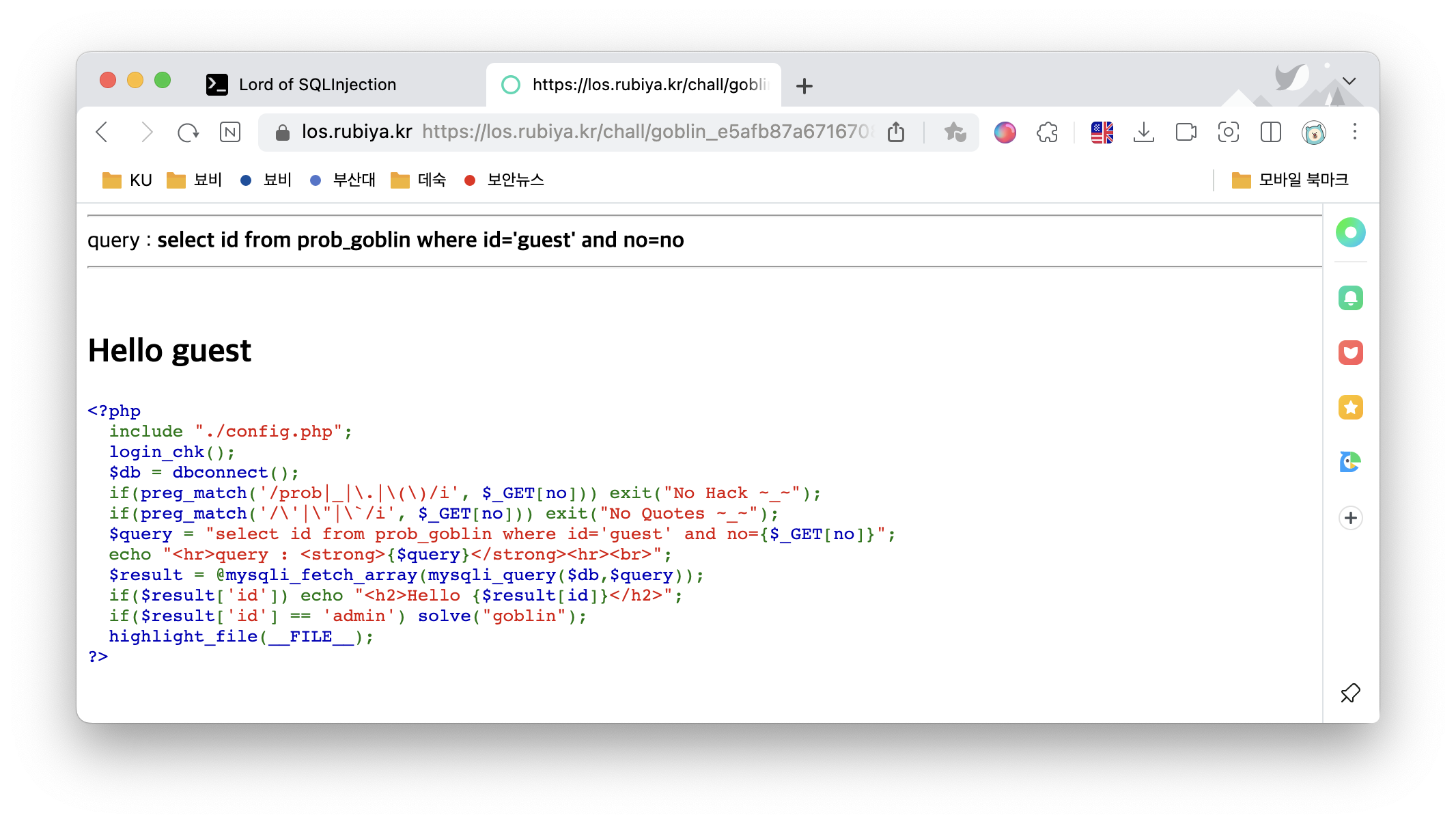Click the page reload button

tap(188, 132)
